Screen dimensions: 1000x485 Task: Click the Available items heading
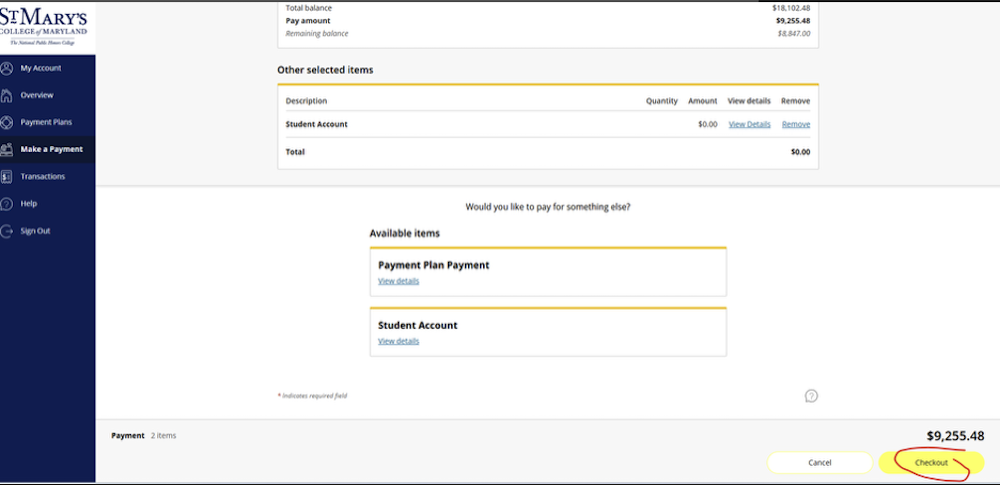point(404,234)
